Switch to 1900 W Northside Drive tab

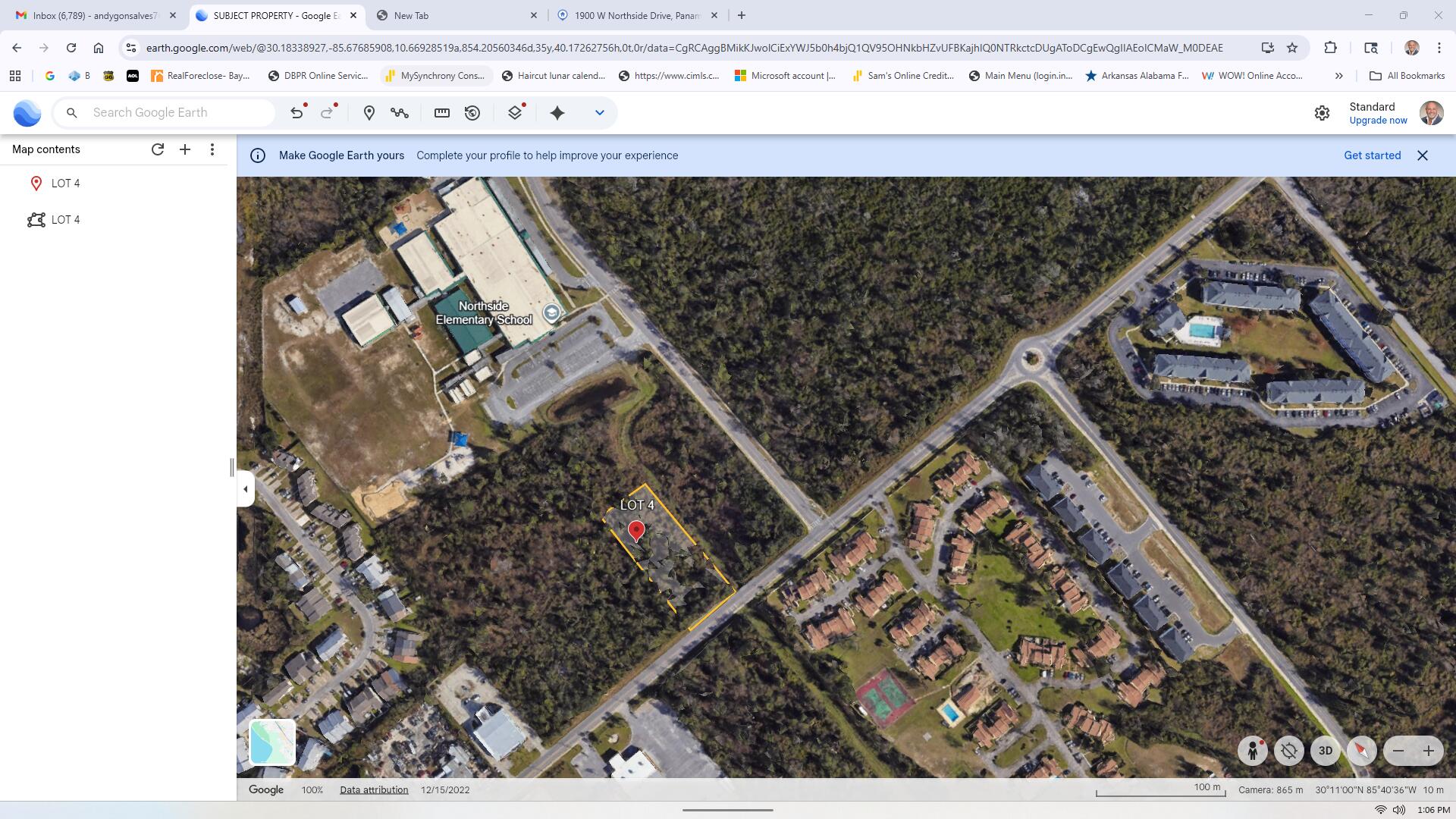637,15
